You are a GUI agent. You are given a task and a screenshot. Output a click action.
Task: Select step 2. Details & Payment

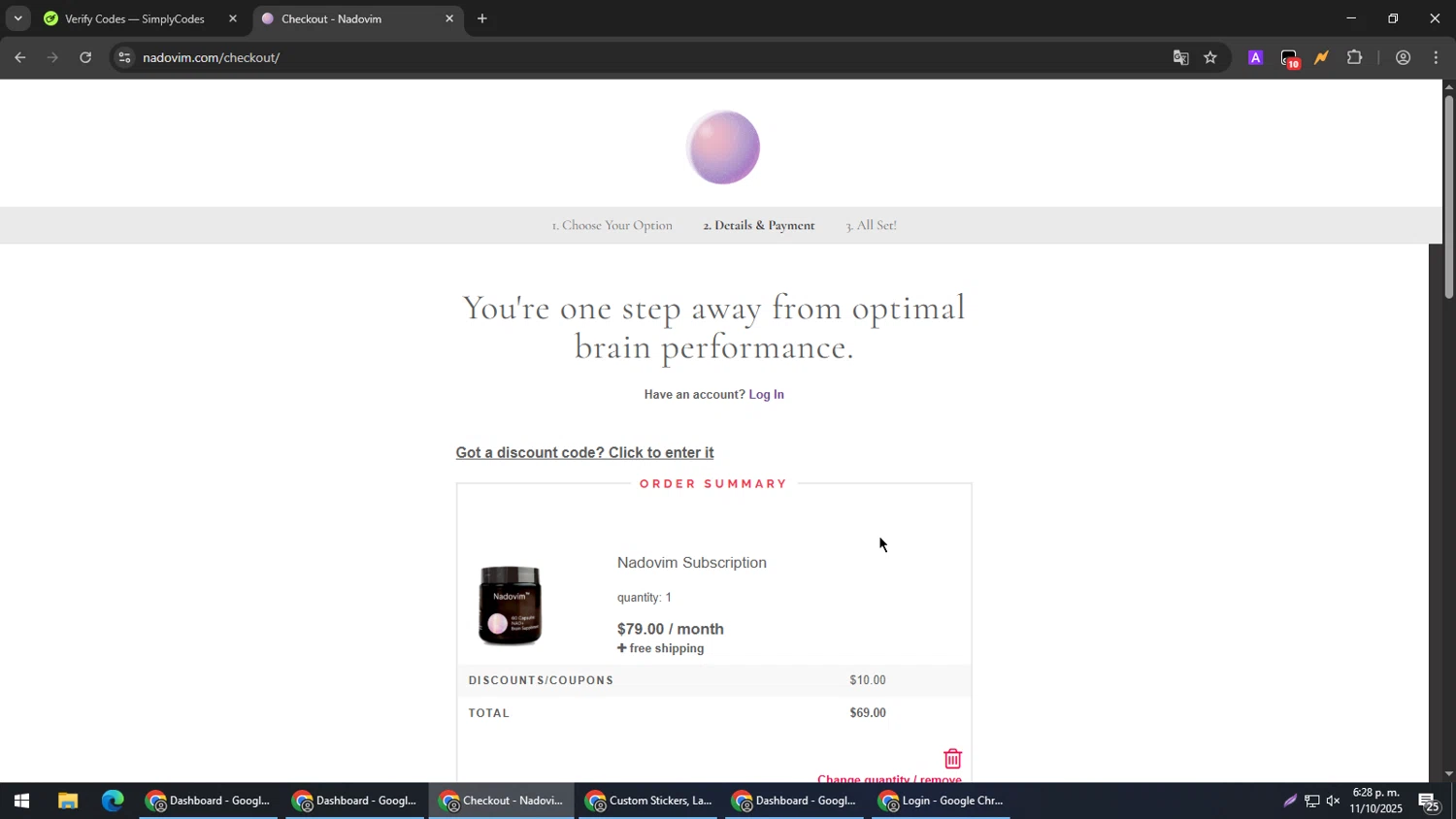coord(759,225)
